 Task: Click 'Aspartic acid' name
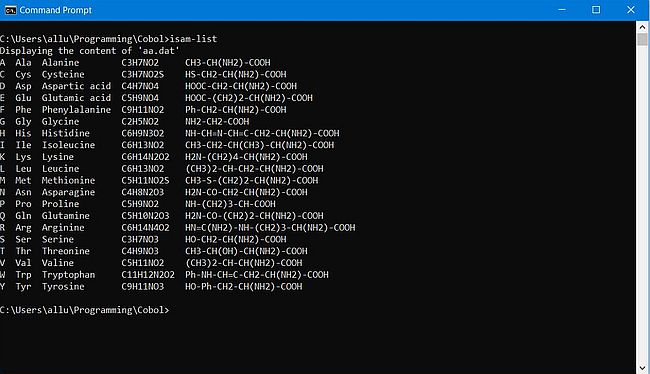(x=76, y=86)
